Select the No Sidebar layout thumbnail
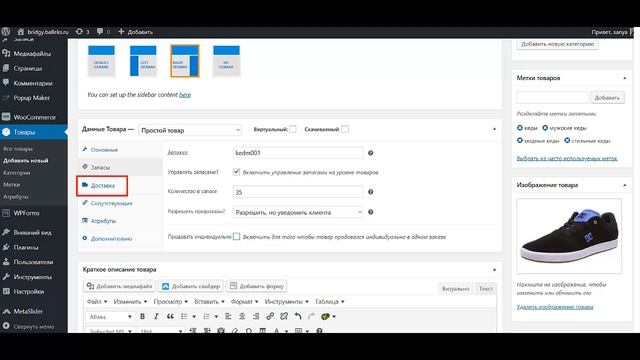The height and width of the screenshot is (360, 640). coord(227,61)
